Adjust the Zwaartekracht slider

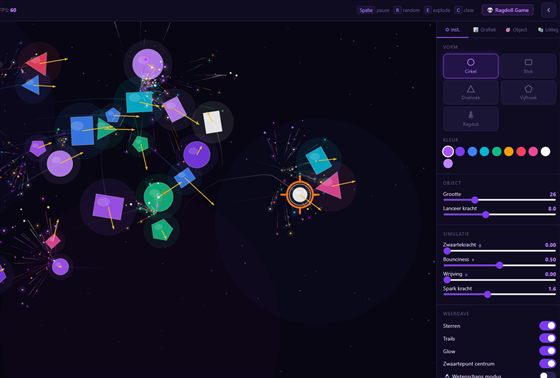pos(500,251)
